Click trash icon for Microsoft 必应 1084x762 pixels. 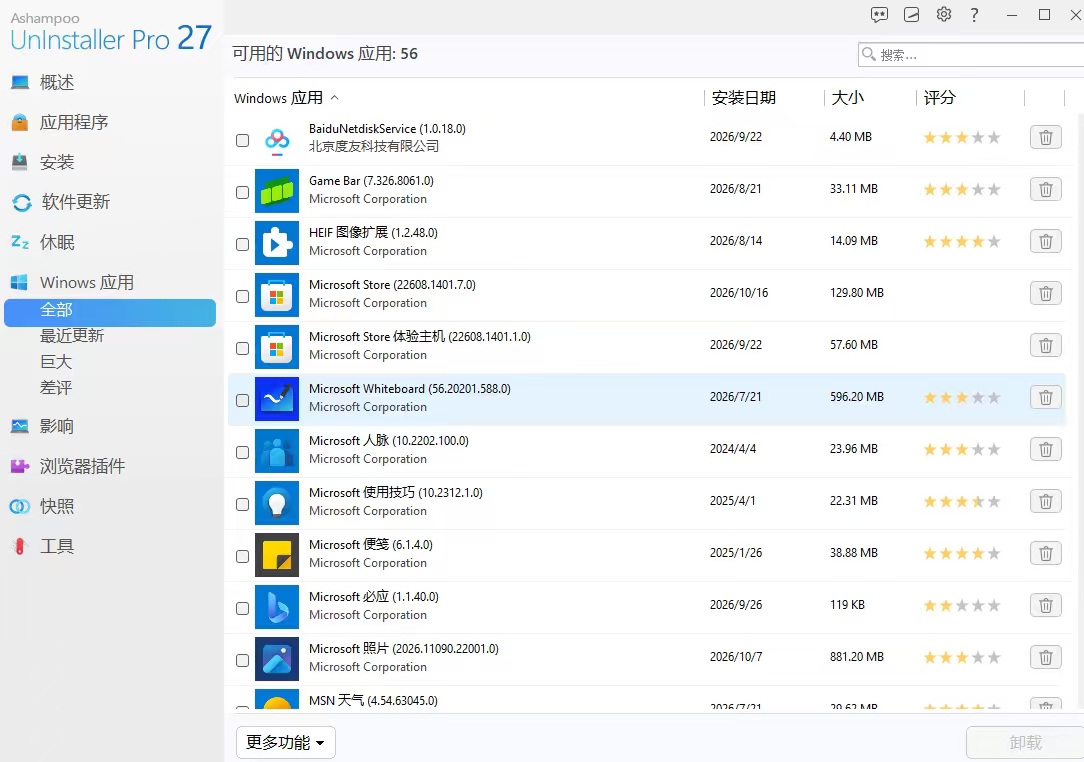[1045, 605]
